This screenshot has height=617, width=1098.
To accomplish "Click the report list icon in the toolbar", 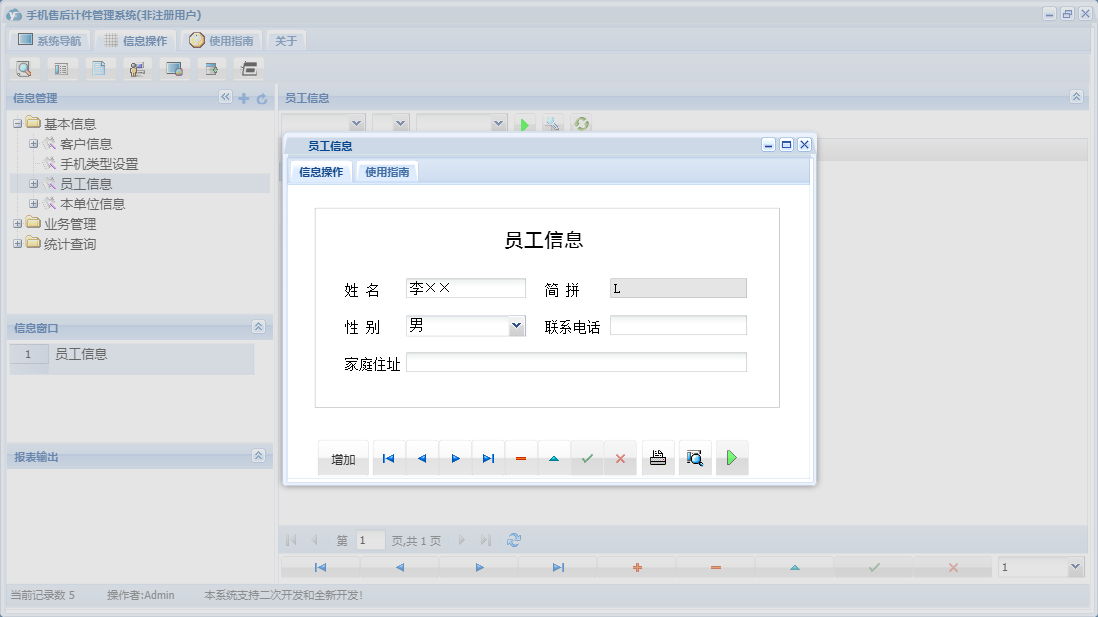I will coord(61,68).
